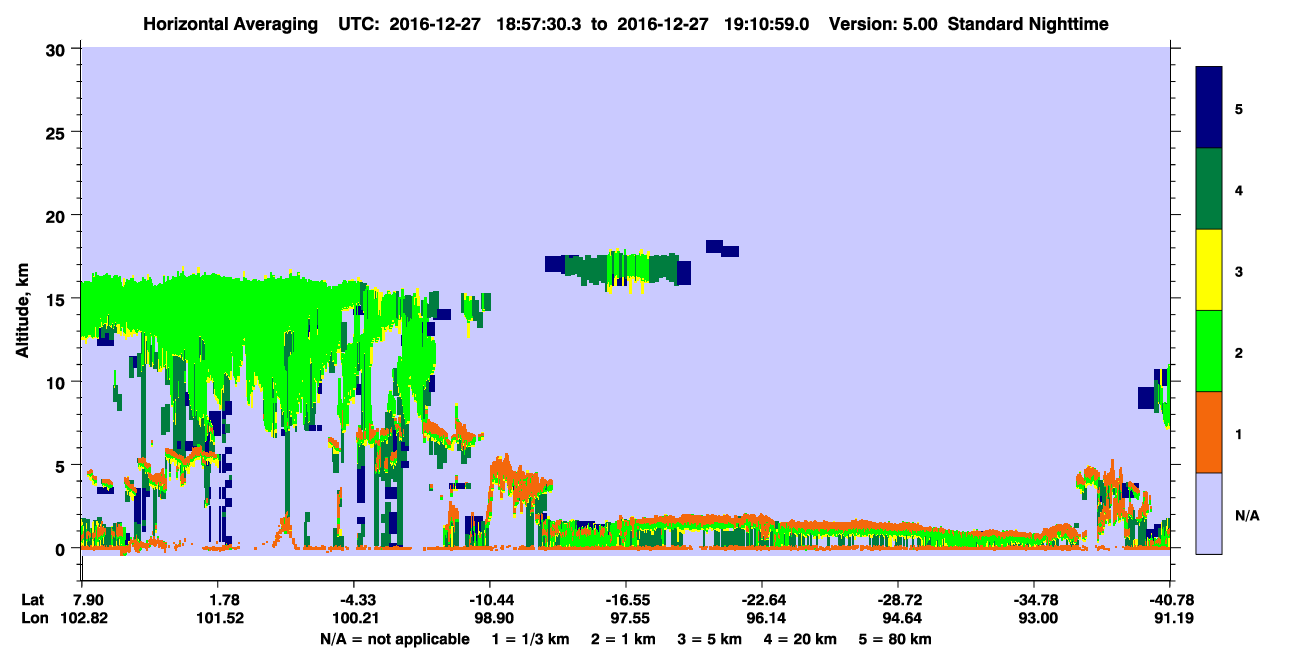Click 'Version: 5.00' in the title
1300x667 pixels.
[x=883, y=23]
